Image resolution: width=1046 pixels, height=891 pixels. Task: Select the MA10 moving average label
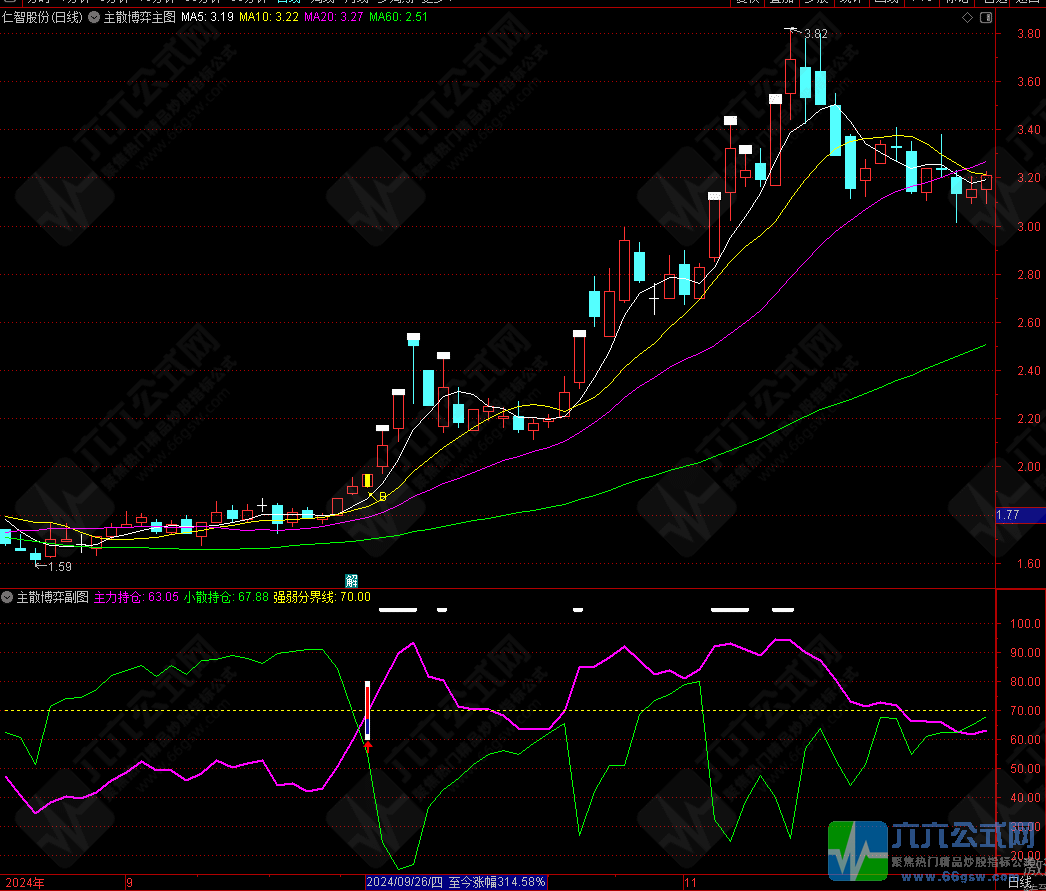pos(269,17)
